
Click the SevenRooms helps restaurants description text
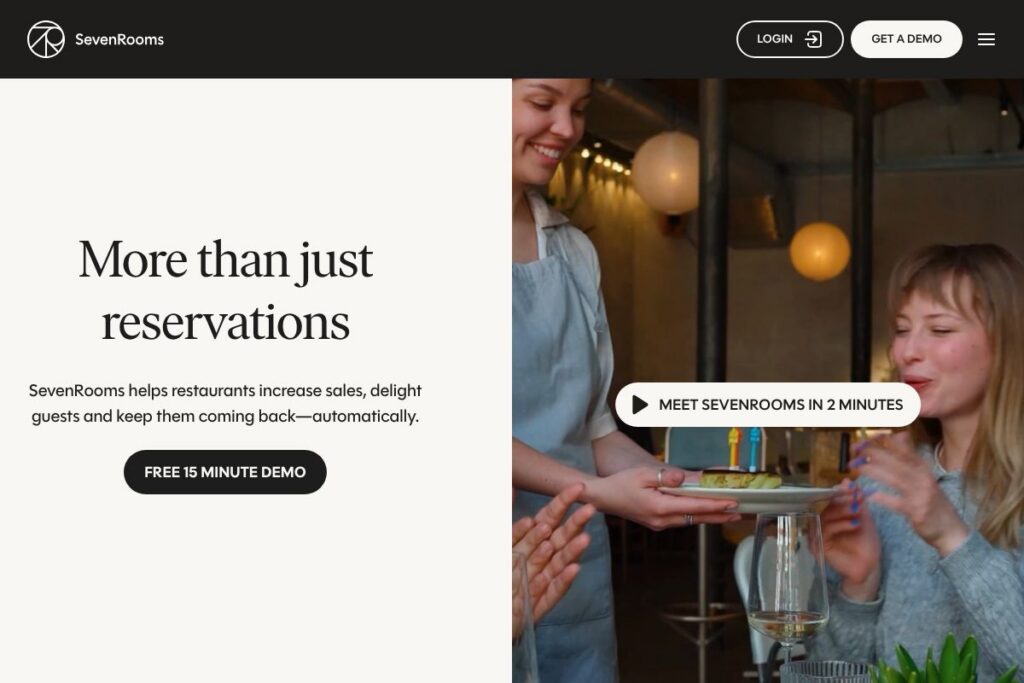[x=225, y=403]
